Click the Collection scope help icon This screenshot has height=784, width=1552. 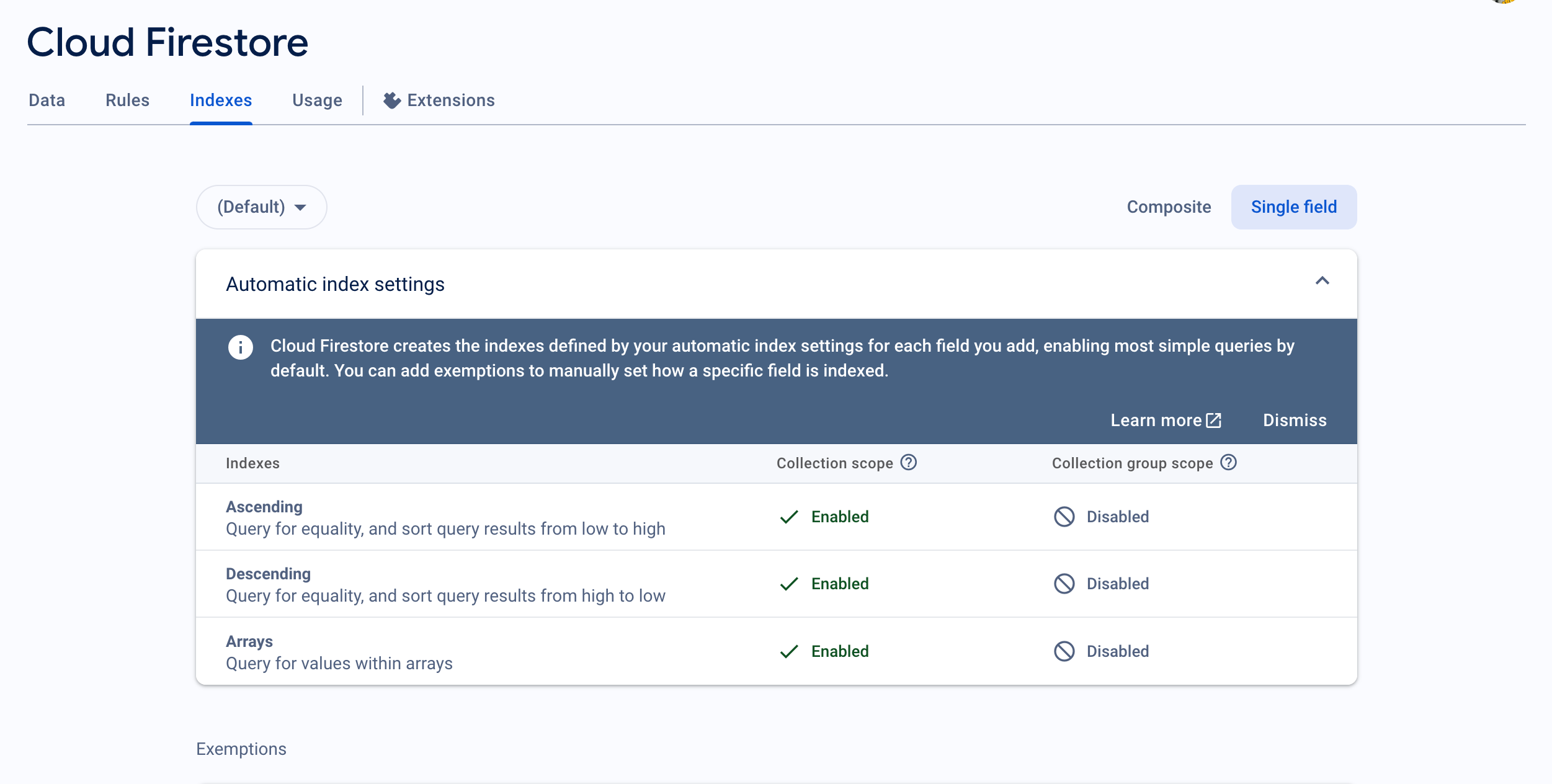coord(909,463)
